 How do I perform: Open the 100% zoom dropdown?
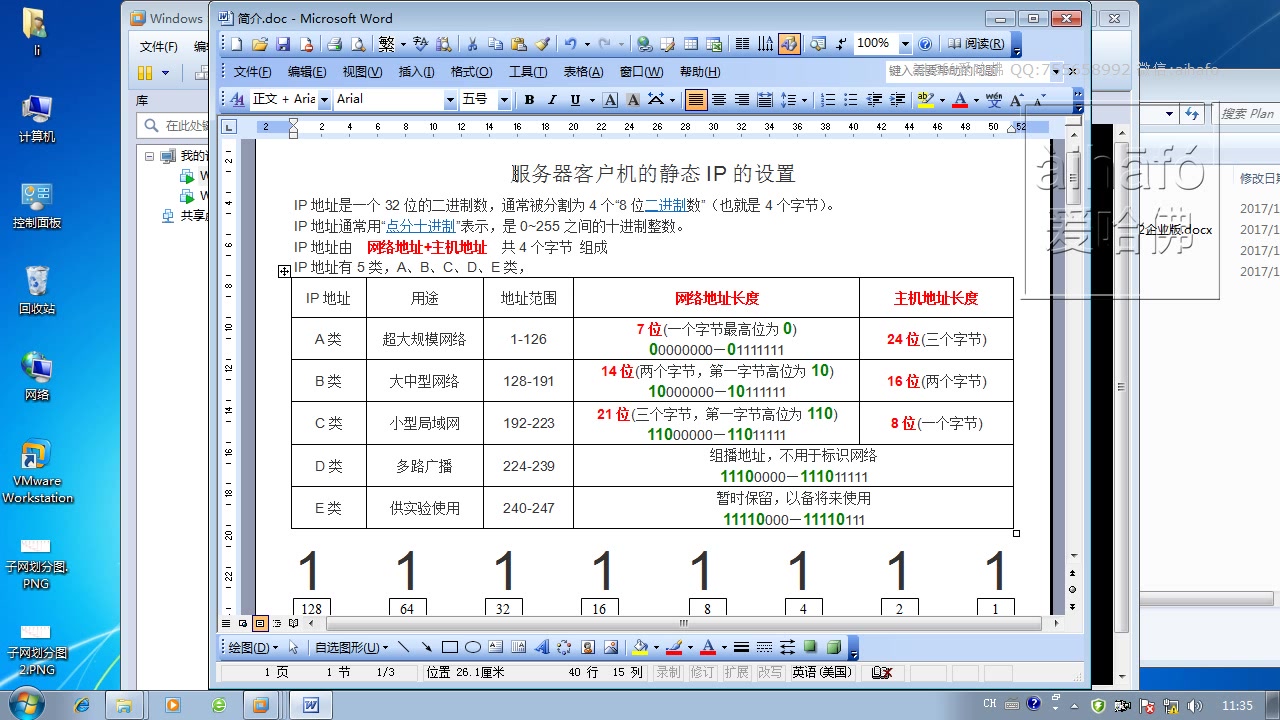pyautogui.click(x=905, y=43)
